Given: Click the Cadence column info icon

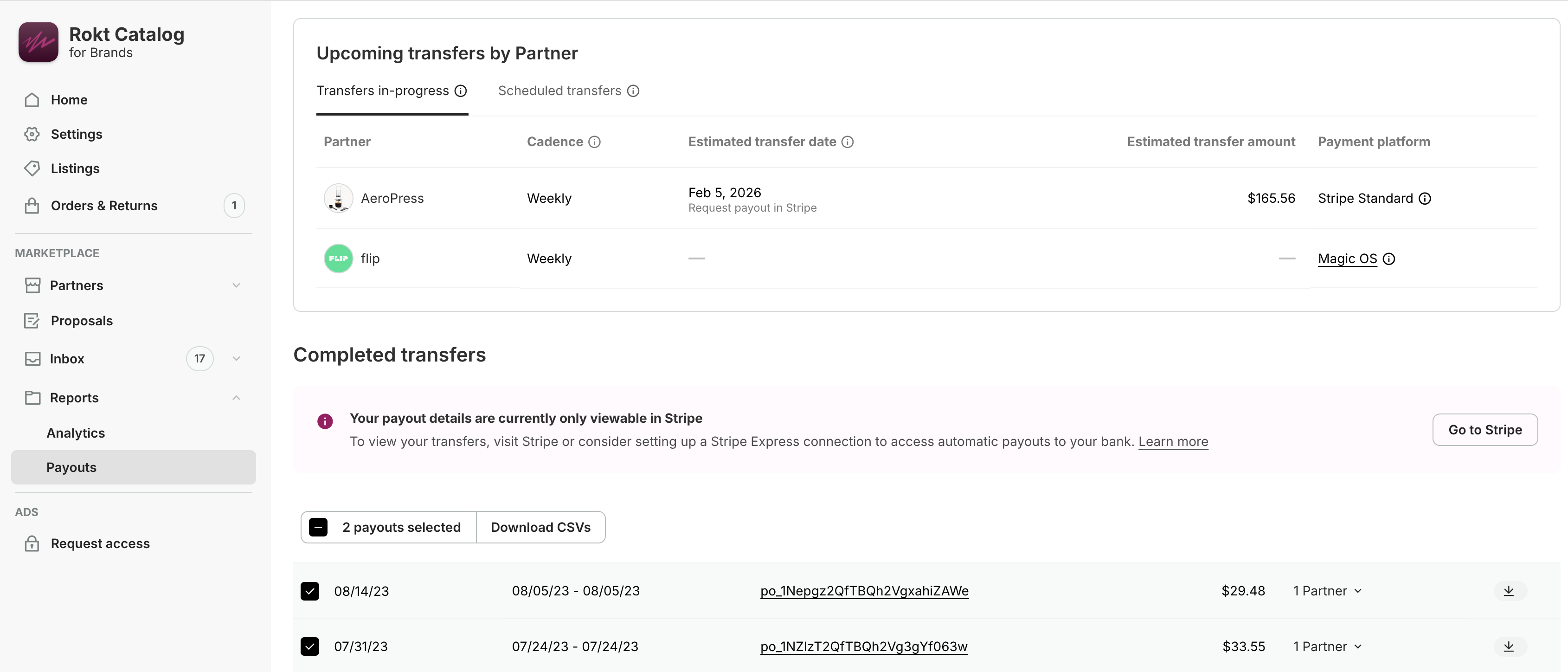Looking at the screenshot, I should 594,142.
